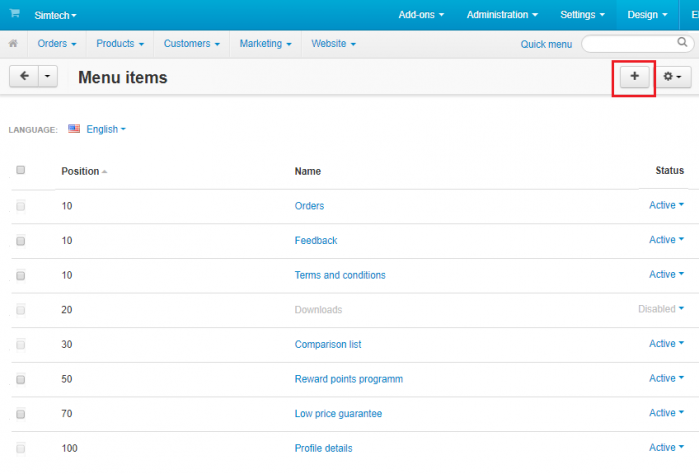The image size is (700, 474).
Task: Check the Comparison list row checkbox
Action: click(21, 345)
